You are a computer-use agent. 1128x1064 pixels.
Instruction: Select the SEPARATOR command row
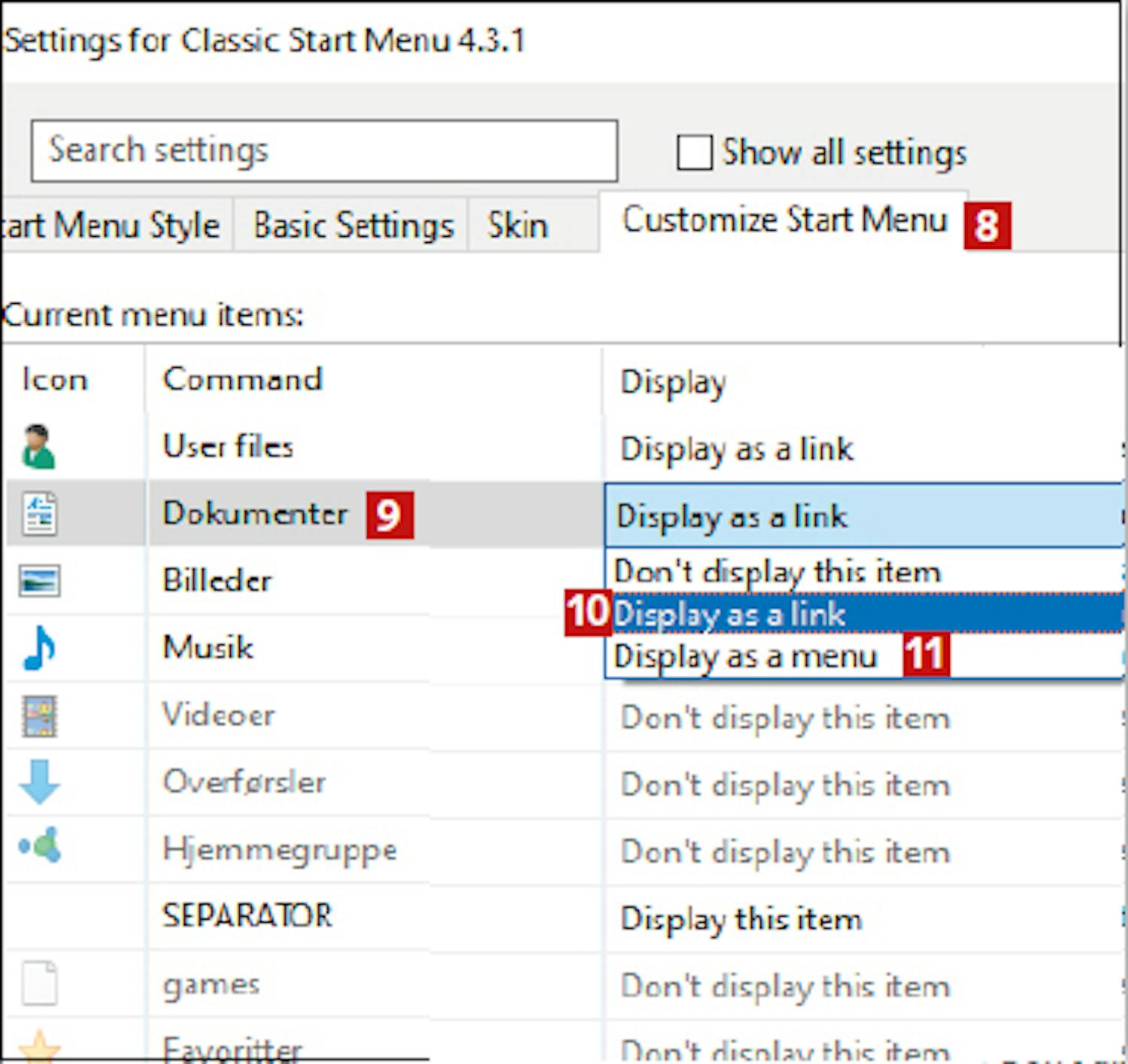tap(247, 916)
